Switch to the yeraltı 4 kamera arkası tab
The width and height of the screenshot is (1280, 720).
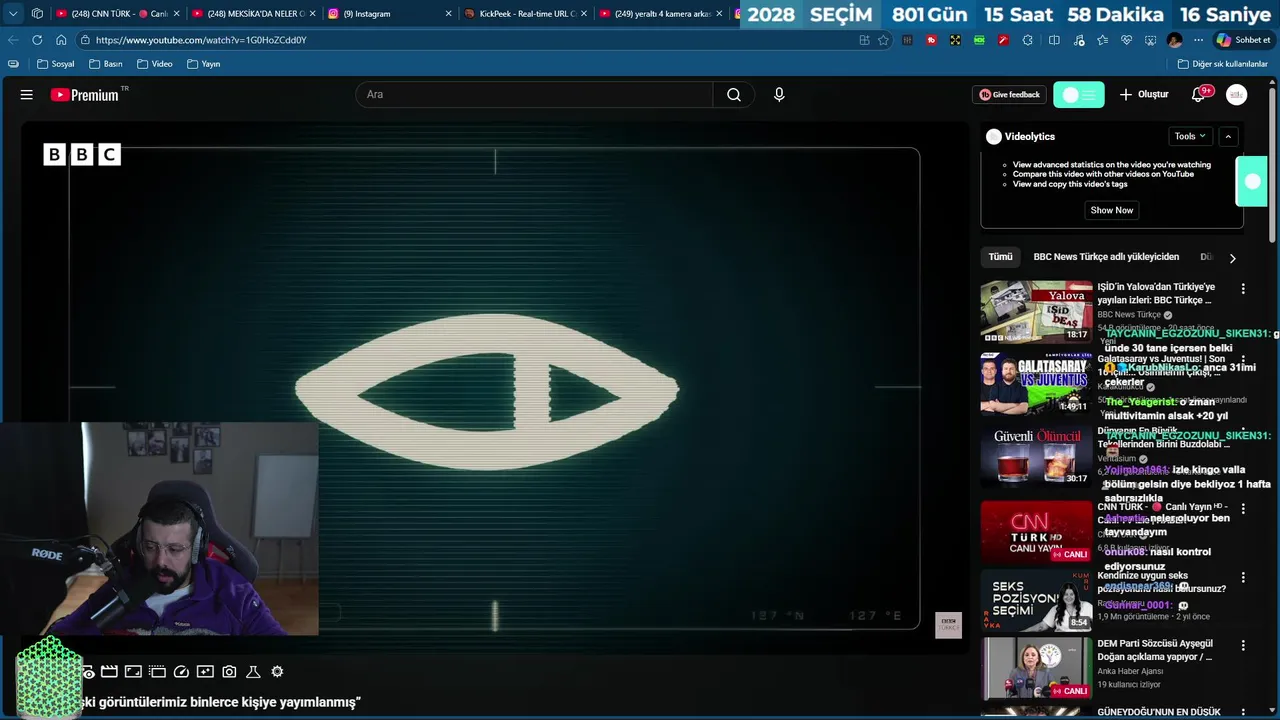(x=660, y=14)
